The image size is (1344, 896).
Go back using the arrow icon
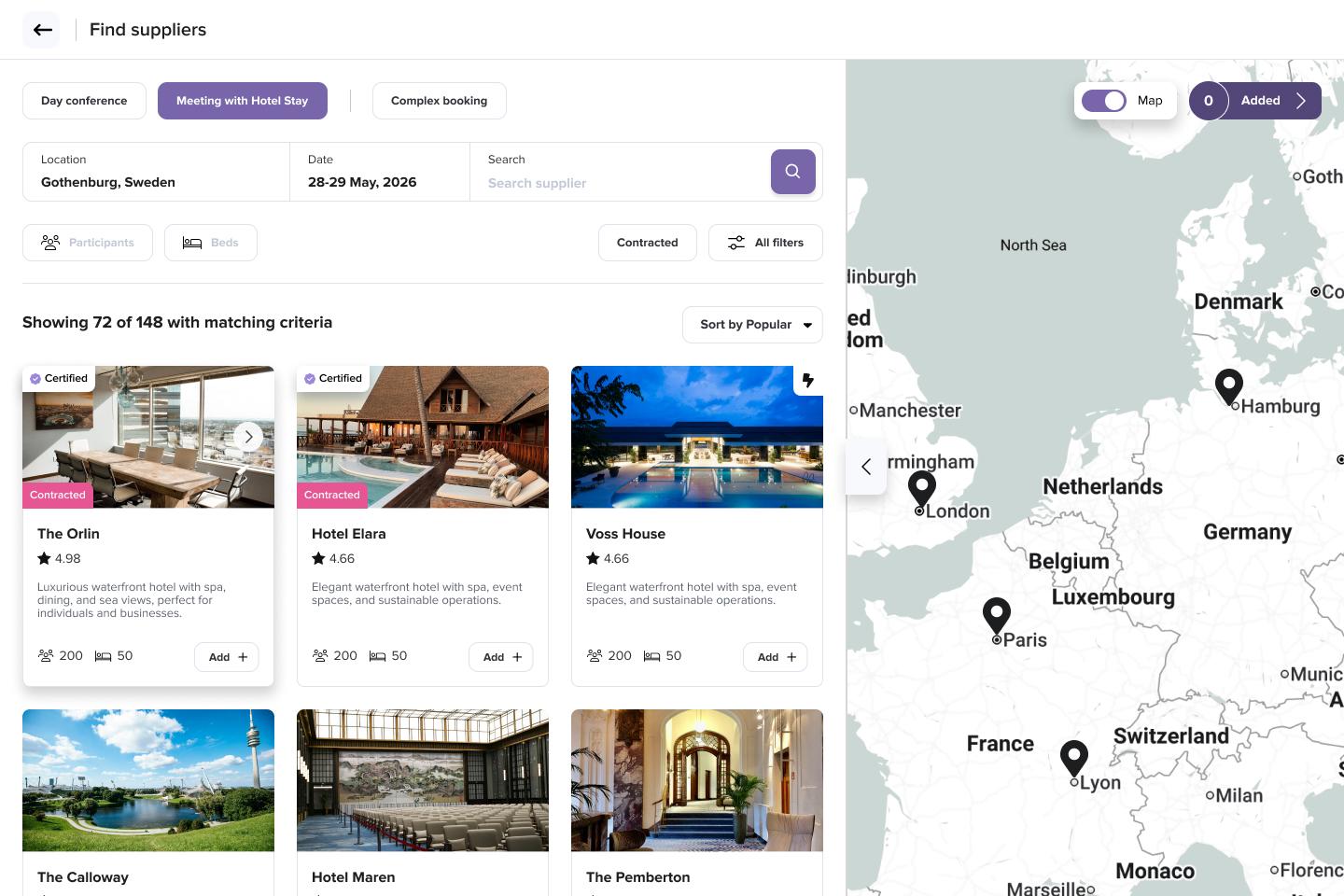[41, 30]
